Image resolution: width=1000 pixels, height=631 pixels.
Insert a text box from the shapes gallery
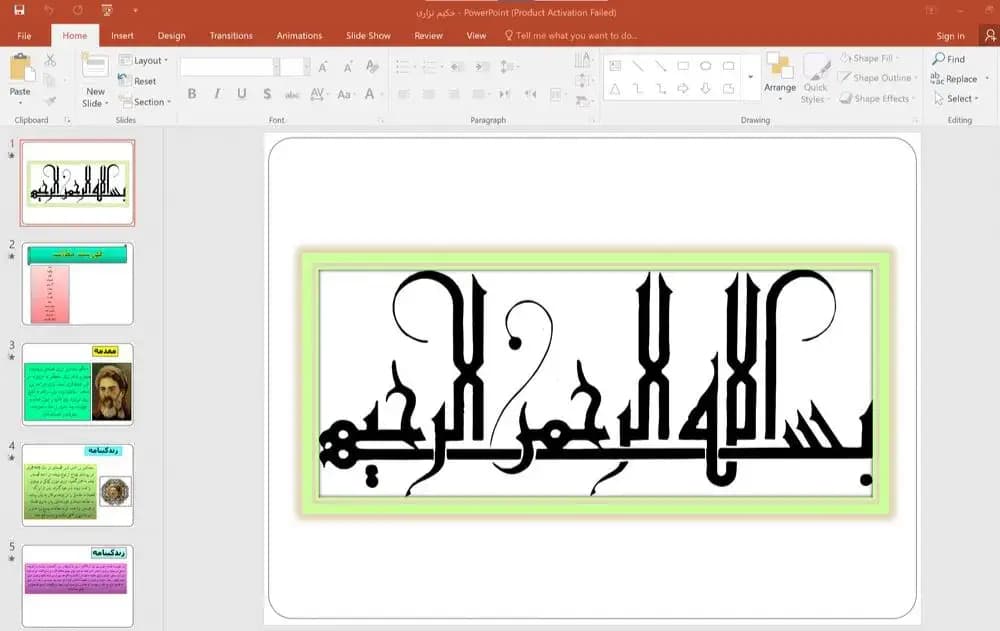point(615,66)
